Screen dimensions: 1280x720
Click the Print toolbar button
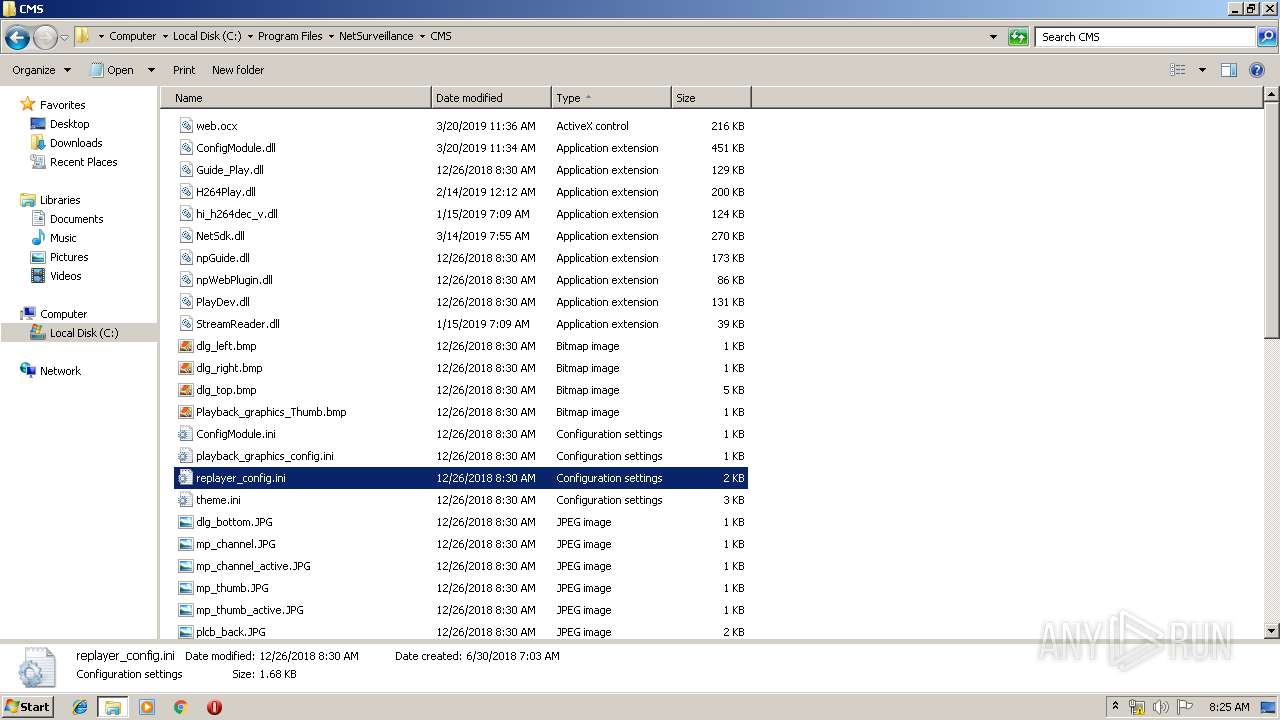tap(184, 70)
